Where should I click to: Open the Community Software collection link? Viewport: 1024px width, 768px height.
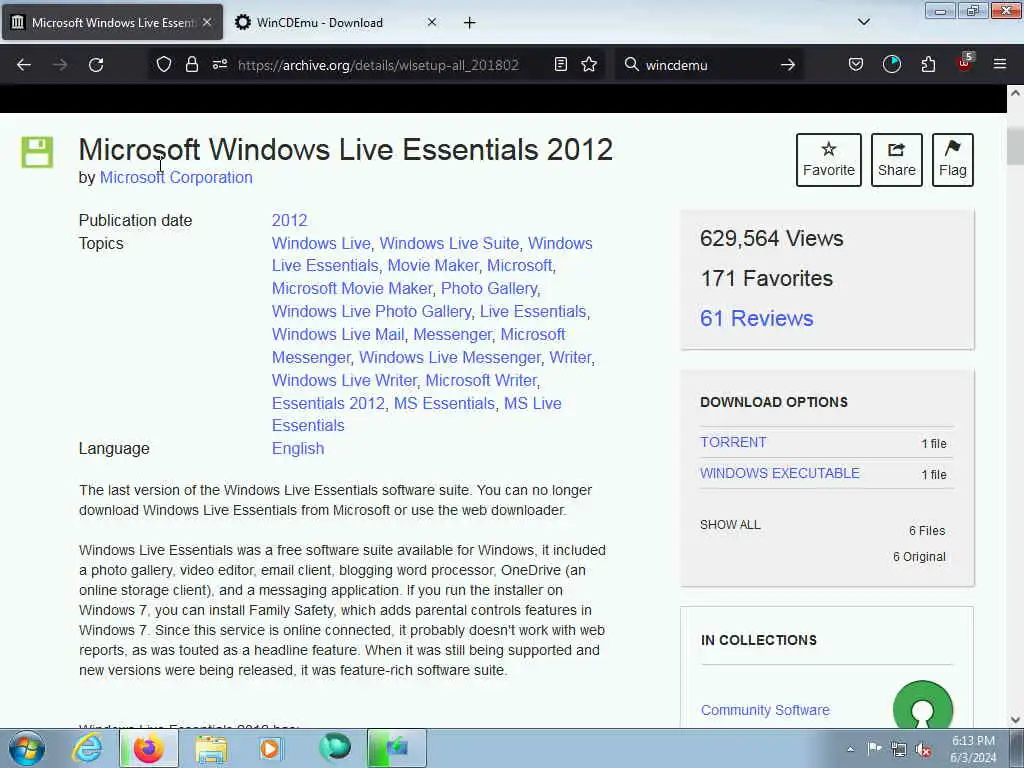click(765, 710)
